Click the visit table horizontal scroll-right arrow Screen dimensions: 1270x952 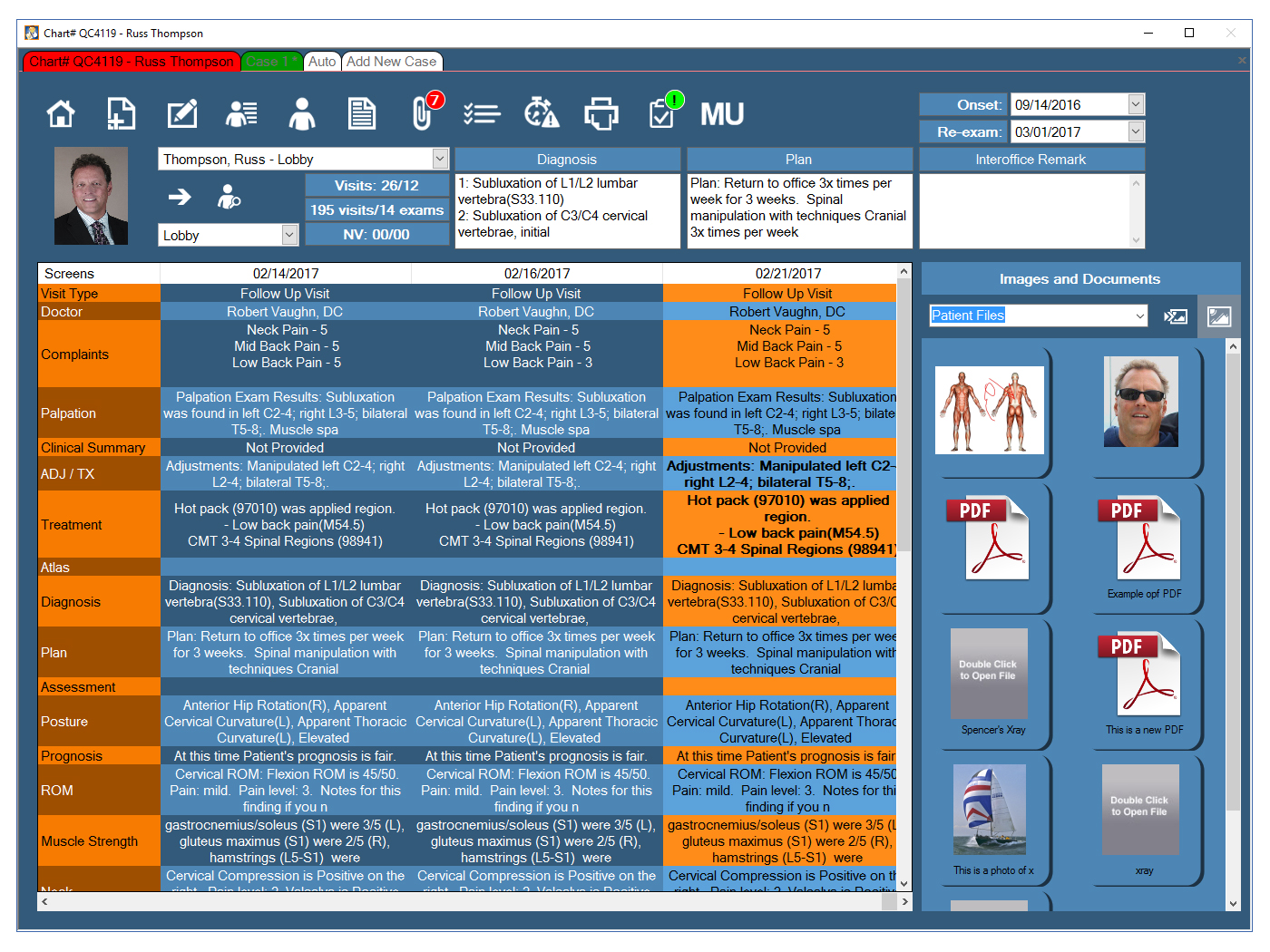click(x=904, y=902)
